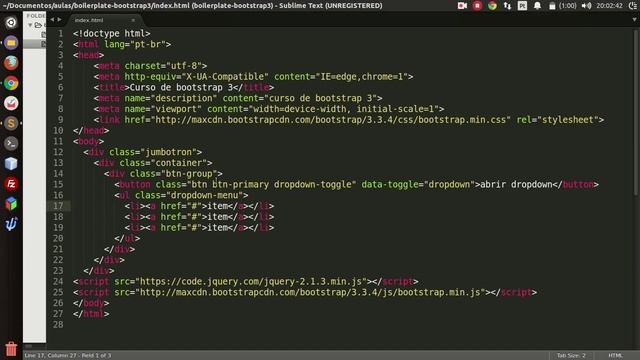Open the notifications bell indicator
640x360 pixels.
point(537,6)
